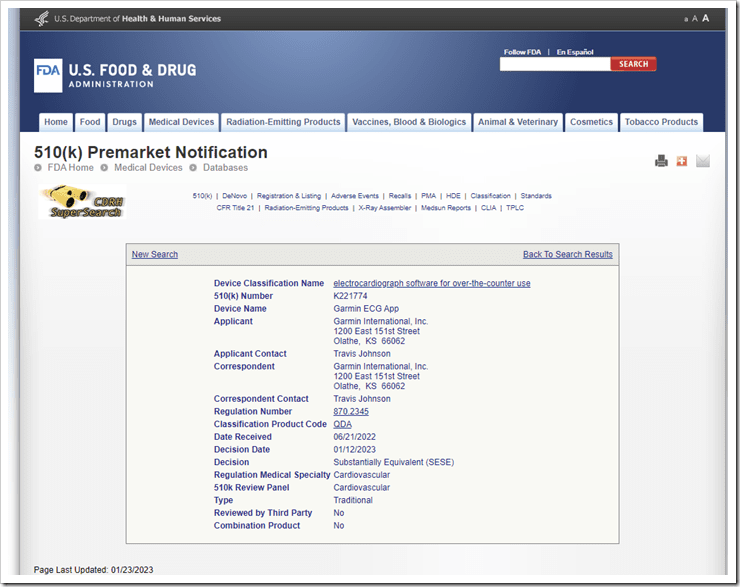The width and height of the screenshot is (740, 587).
Task: Open CDRH SuperSearch binoculars logo
Action: coord(83,202)
